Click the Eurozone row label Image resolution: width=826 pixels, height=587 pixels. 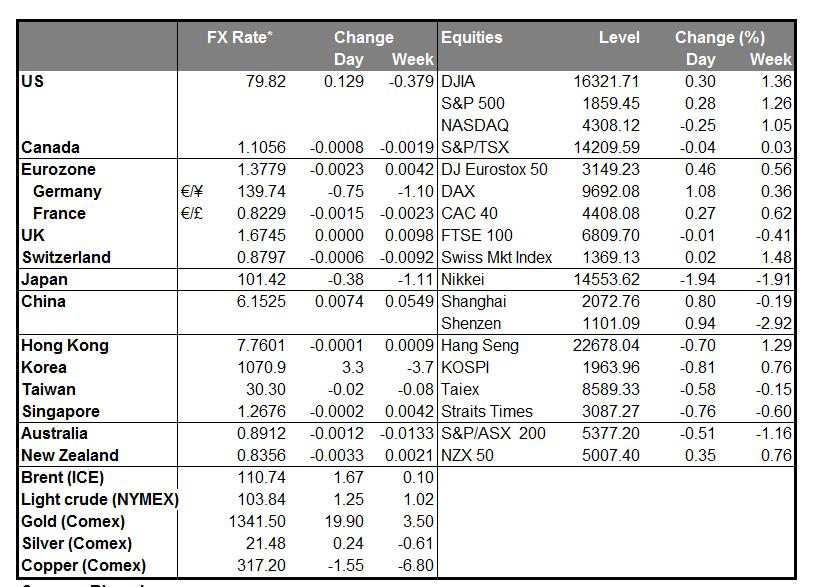(58, 170)
